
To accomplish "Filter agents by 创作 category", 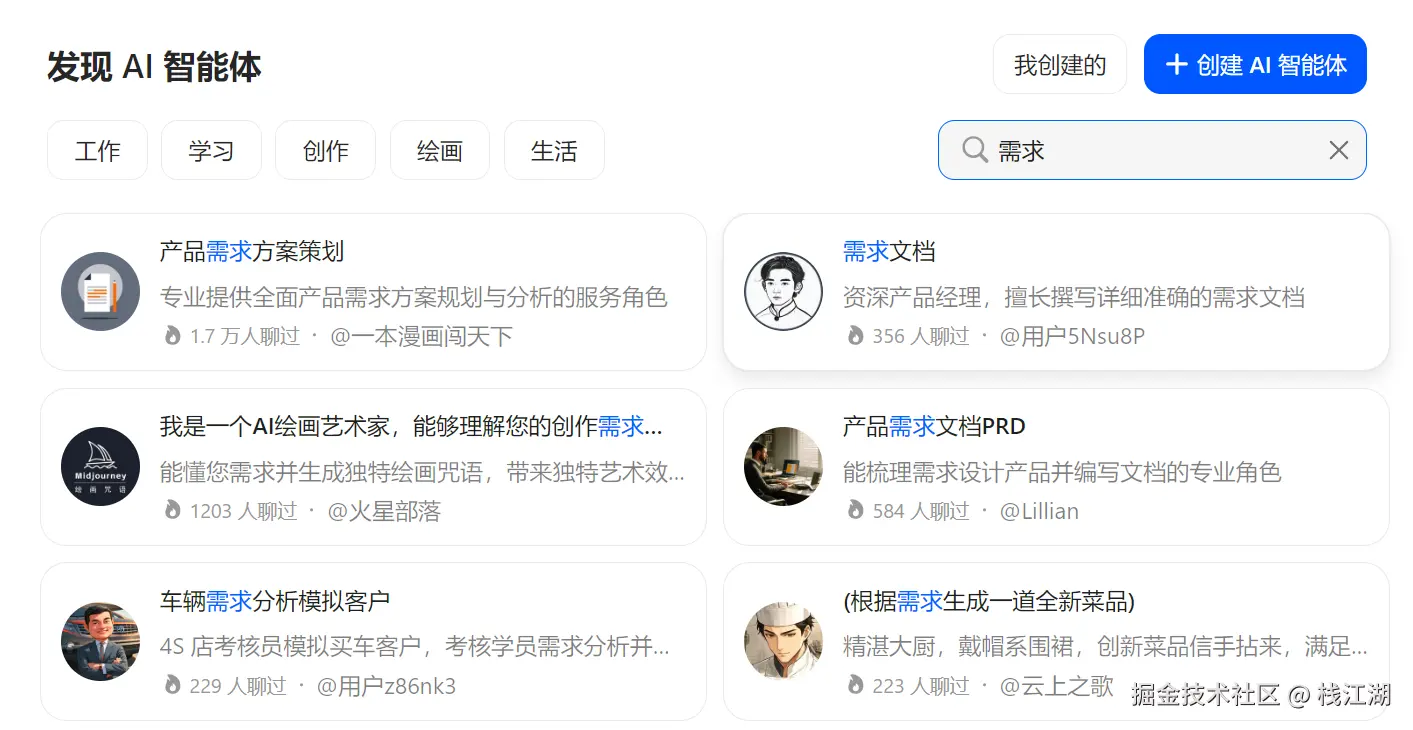I will [x=325, y=151].
